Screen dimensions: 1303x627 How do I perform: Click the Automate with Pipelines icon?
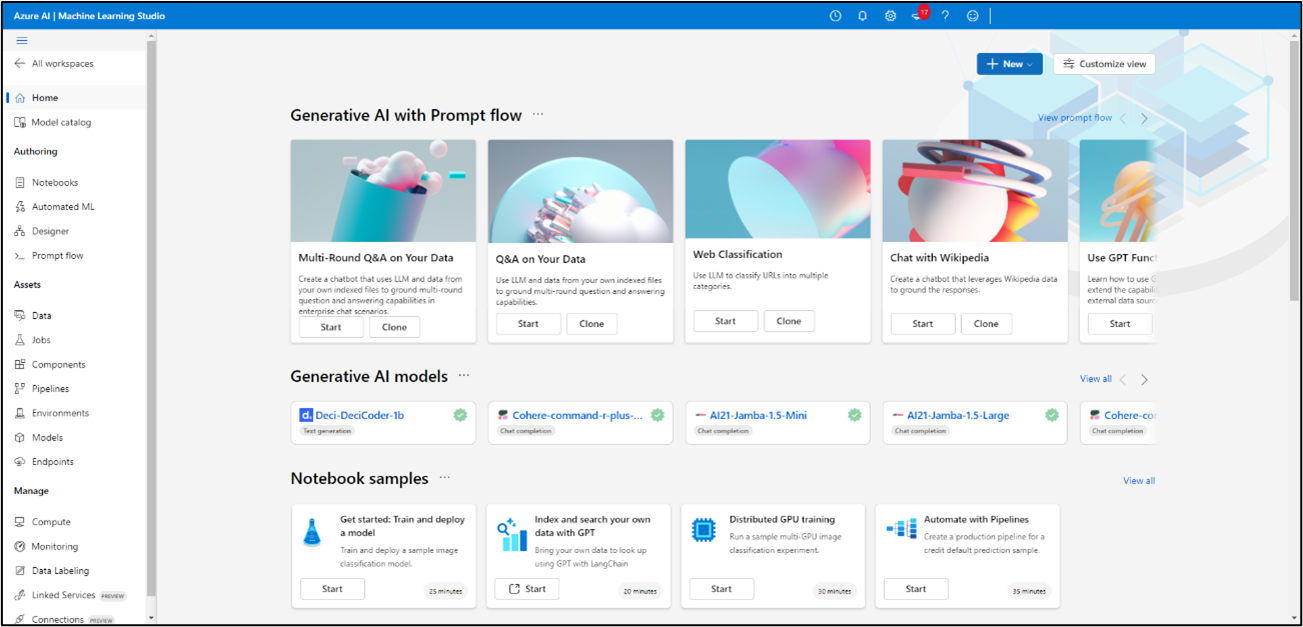click(x=902, y=529)
